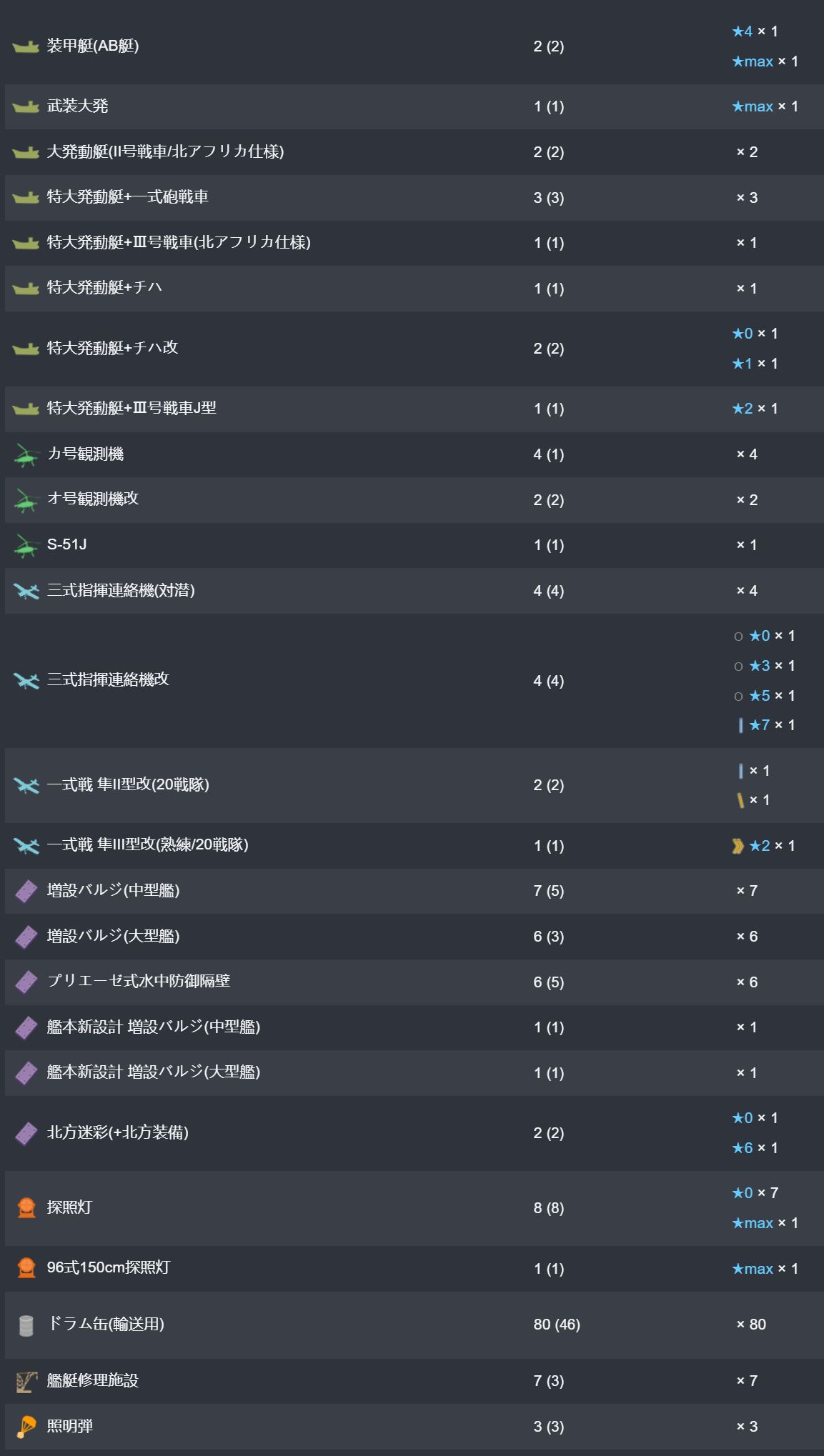Select the 武装大発 equipment name

(x=77, y=106)
